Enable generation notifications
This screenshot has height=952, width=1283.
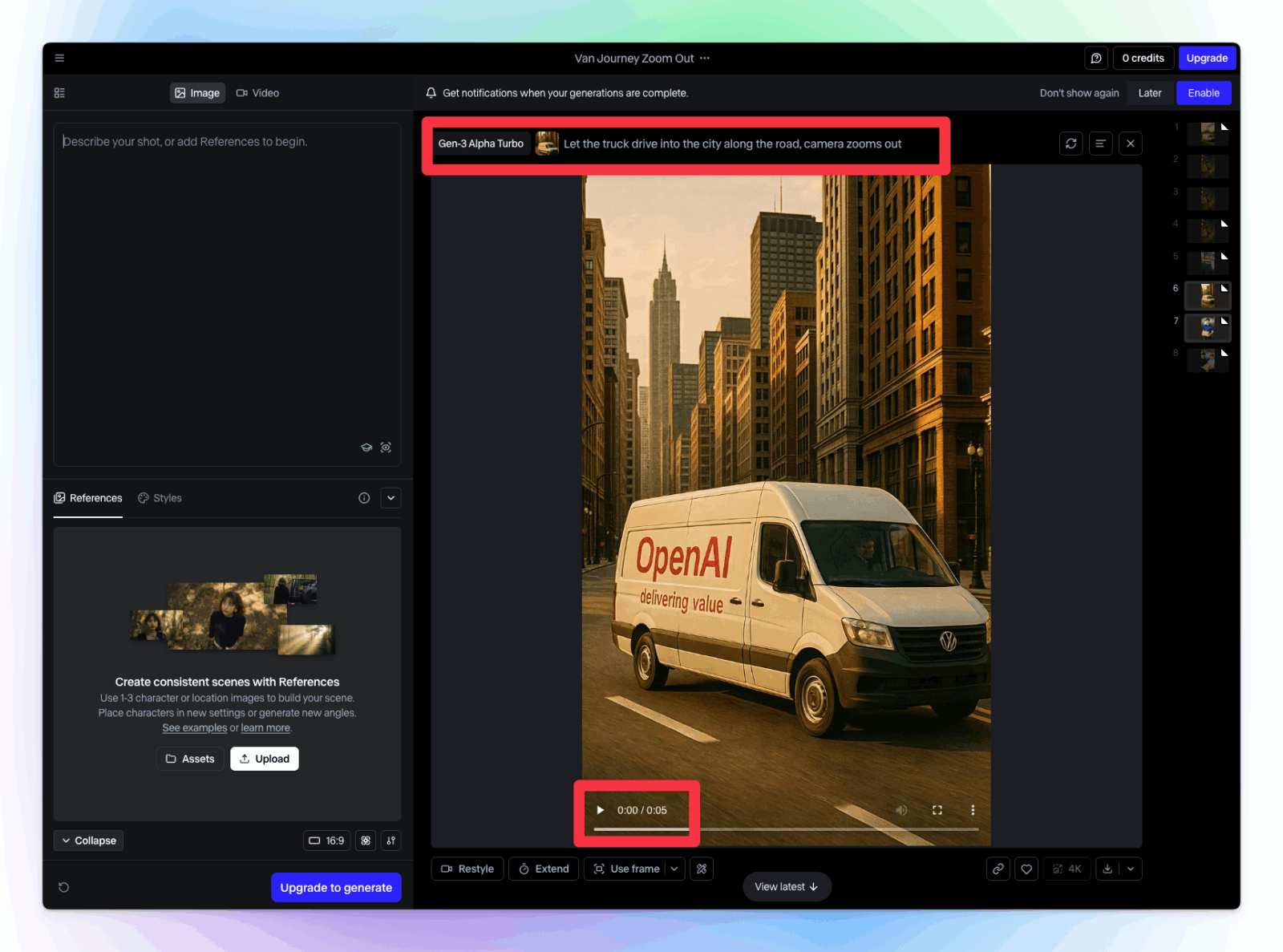[x=1204, y=93]
